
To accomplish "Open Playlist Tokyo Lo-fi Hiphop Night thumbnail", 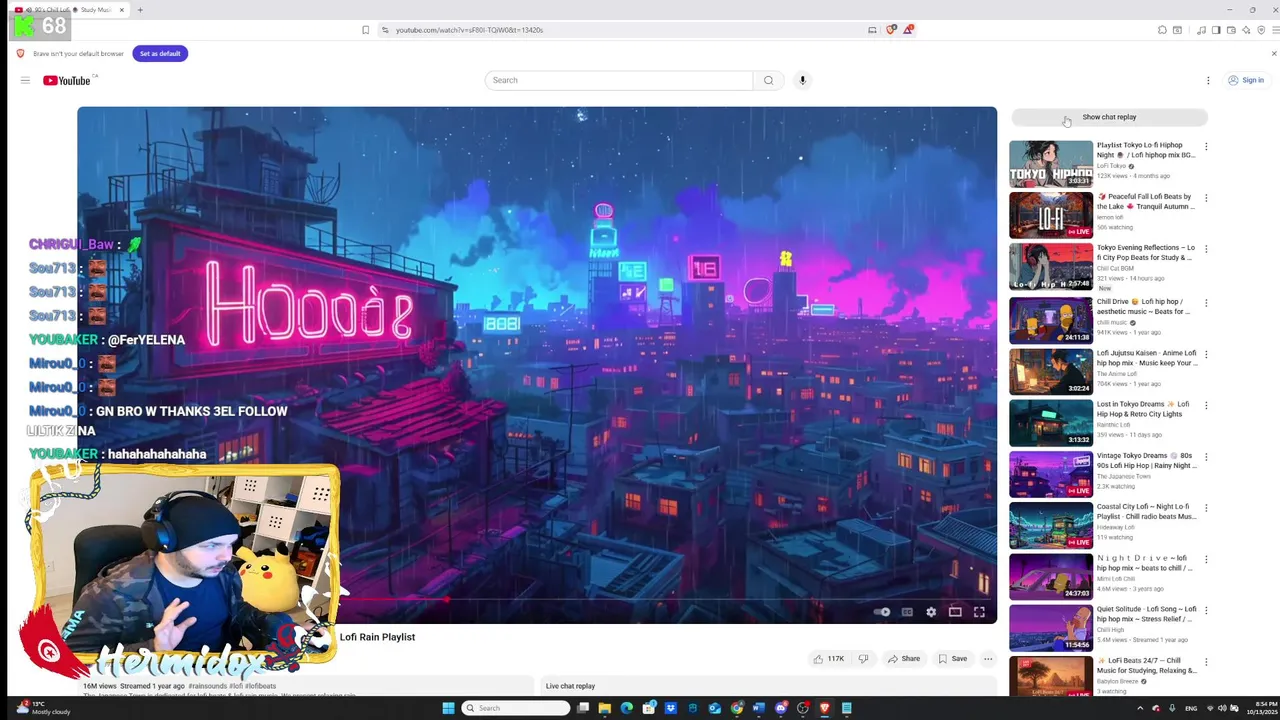I will tap(1051, 164).
